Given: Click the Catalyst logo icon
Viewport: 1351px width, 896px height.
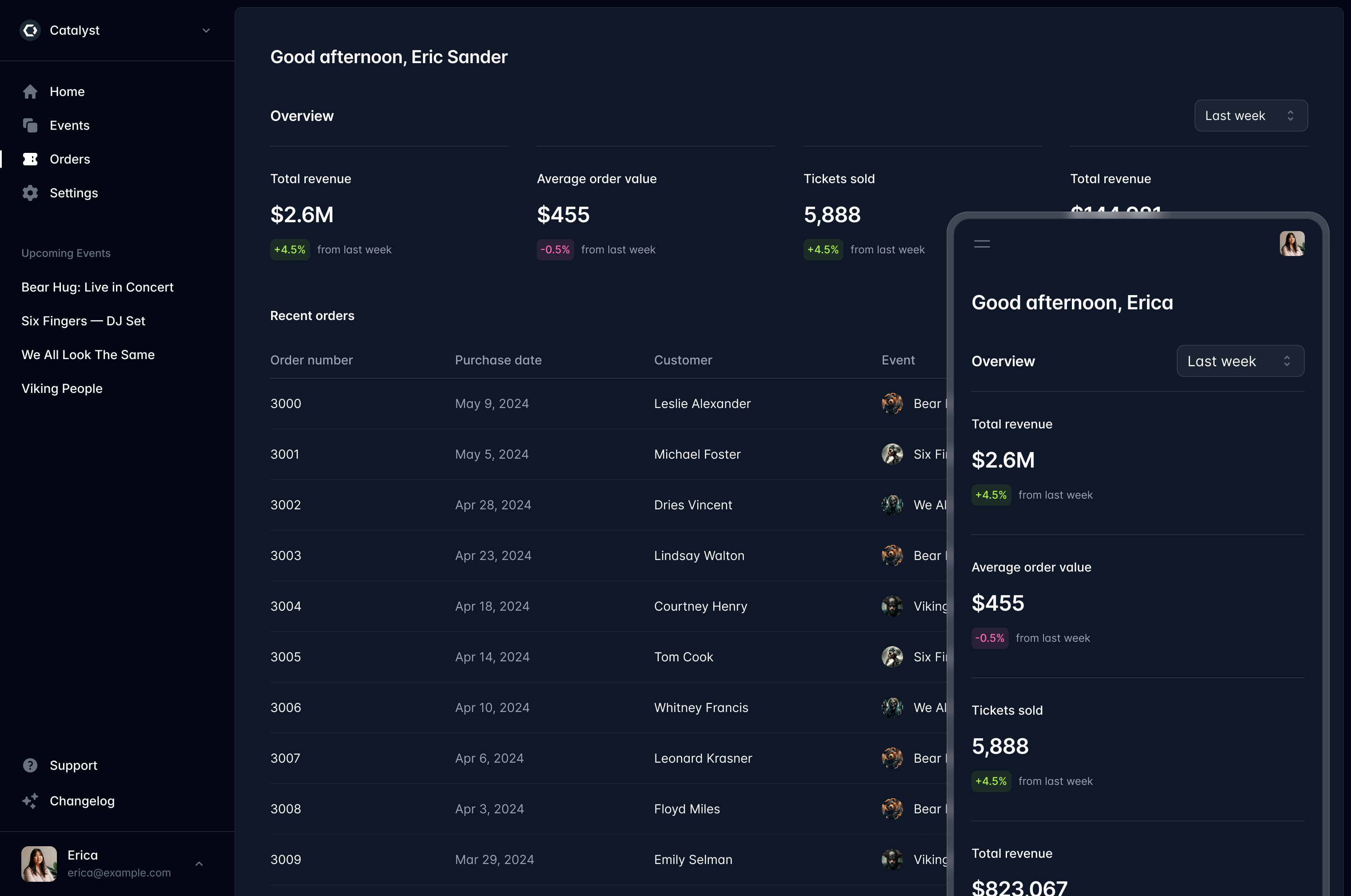Looking at the screenshot, I should point(30,30).
